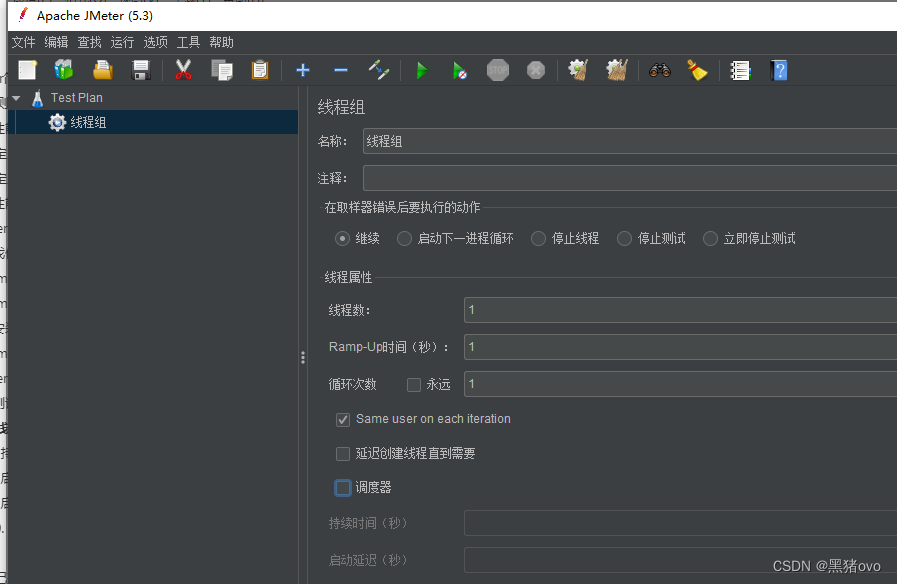Open the 查找 menu
Screen dimensions: 897x584
click(x=89, y=42)
